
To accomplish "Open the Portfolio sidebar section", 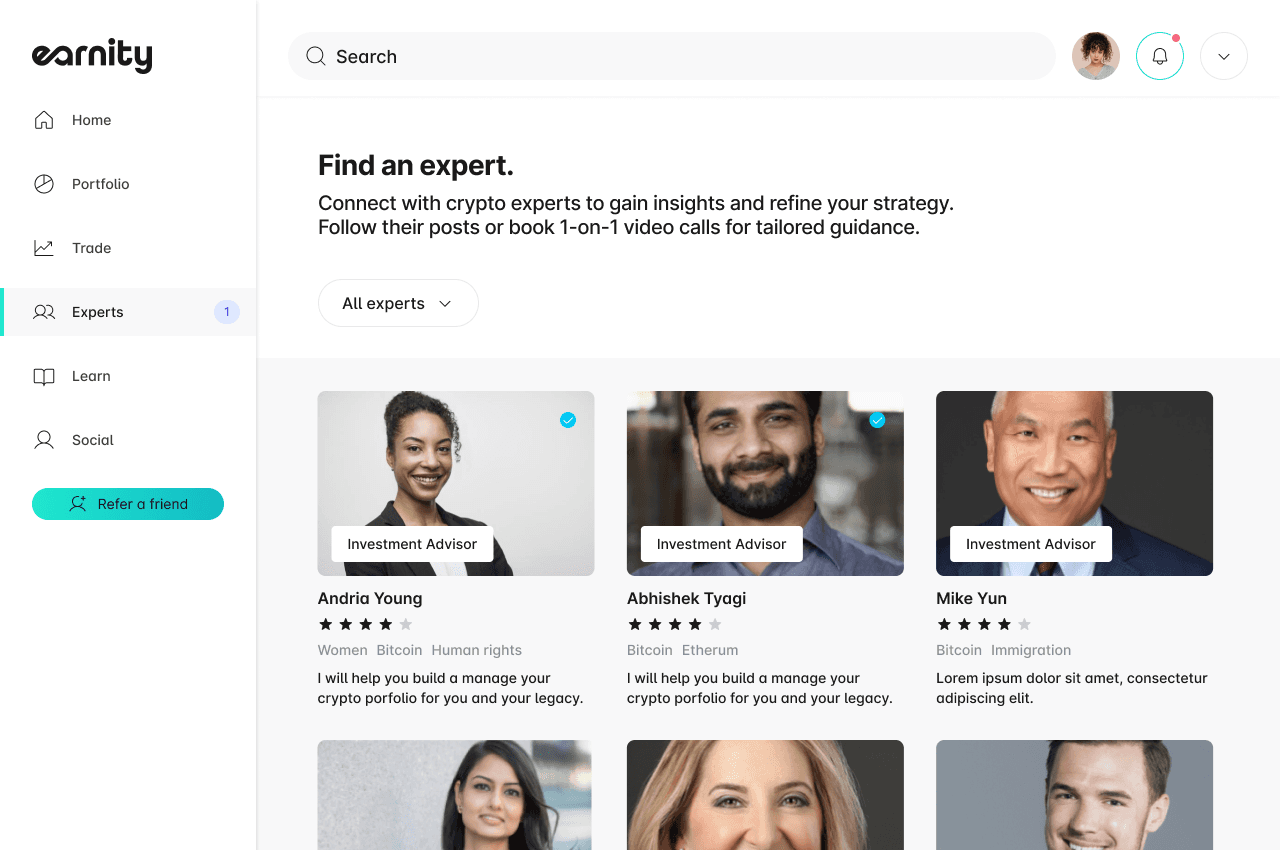I will click(x=128, y=184).
